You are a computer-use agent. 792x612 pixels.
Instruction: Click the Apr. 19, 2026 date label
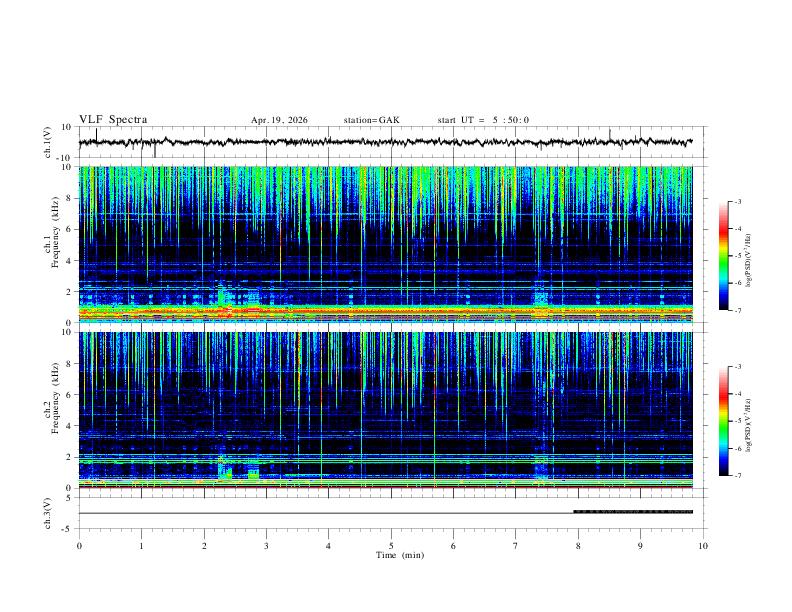pyautogui.click(x=279, y=120)
